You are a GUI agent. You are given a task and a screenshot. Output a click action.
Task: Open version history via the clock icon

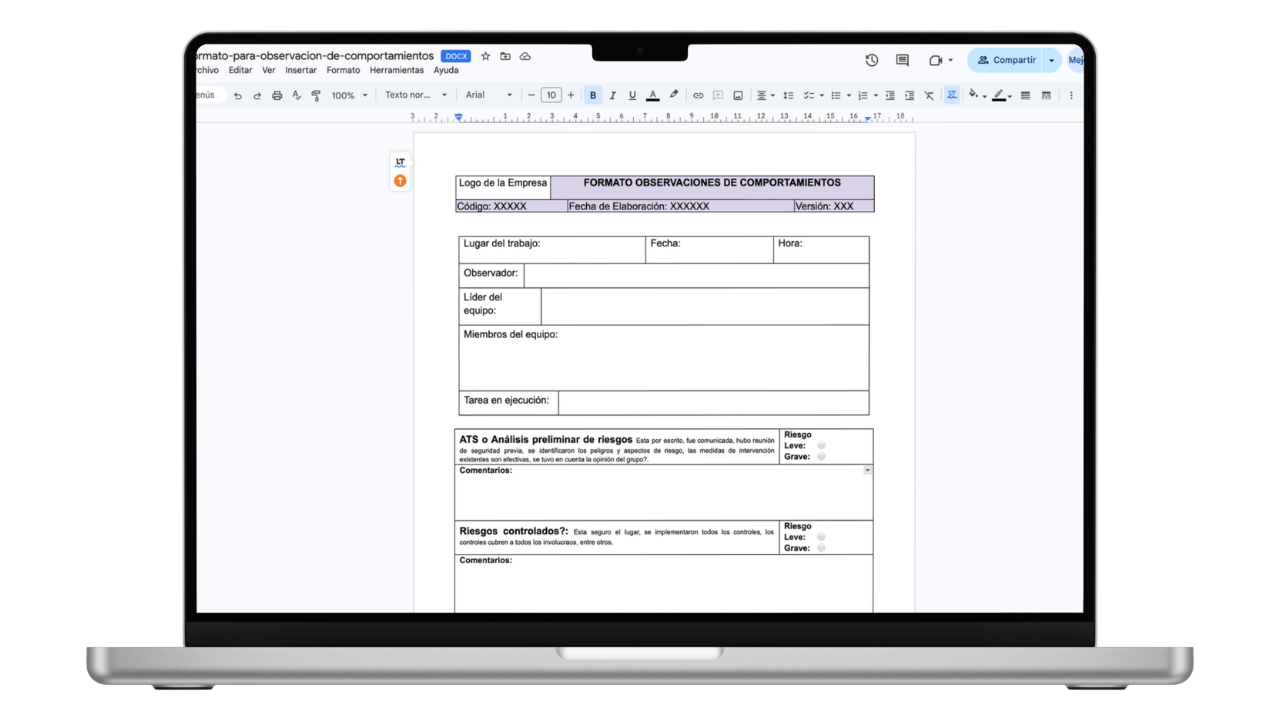point(871,60)
